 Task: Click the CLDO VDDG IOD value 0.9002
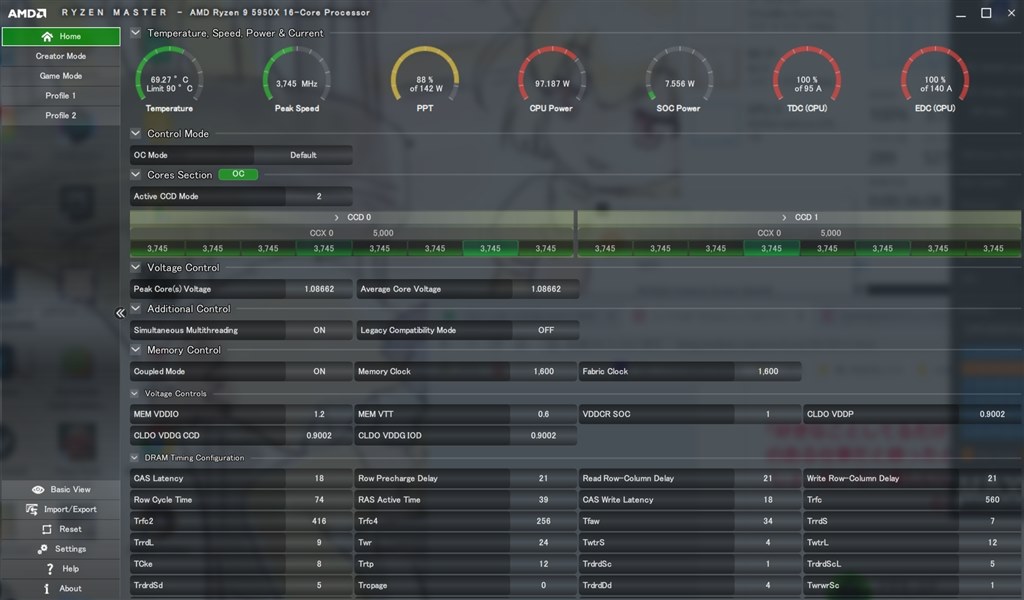(543, 435)
